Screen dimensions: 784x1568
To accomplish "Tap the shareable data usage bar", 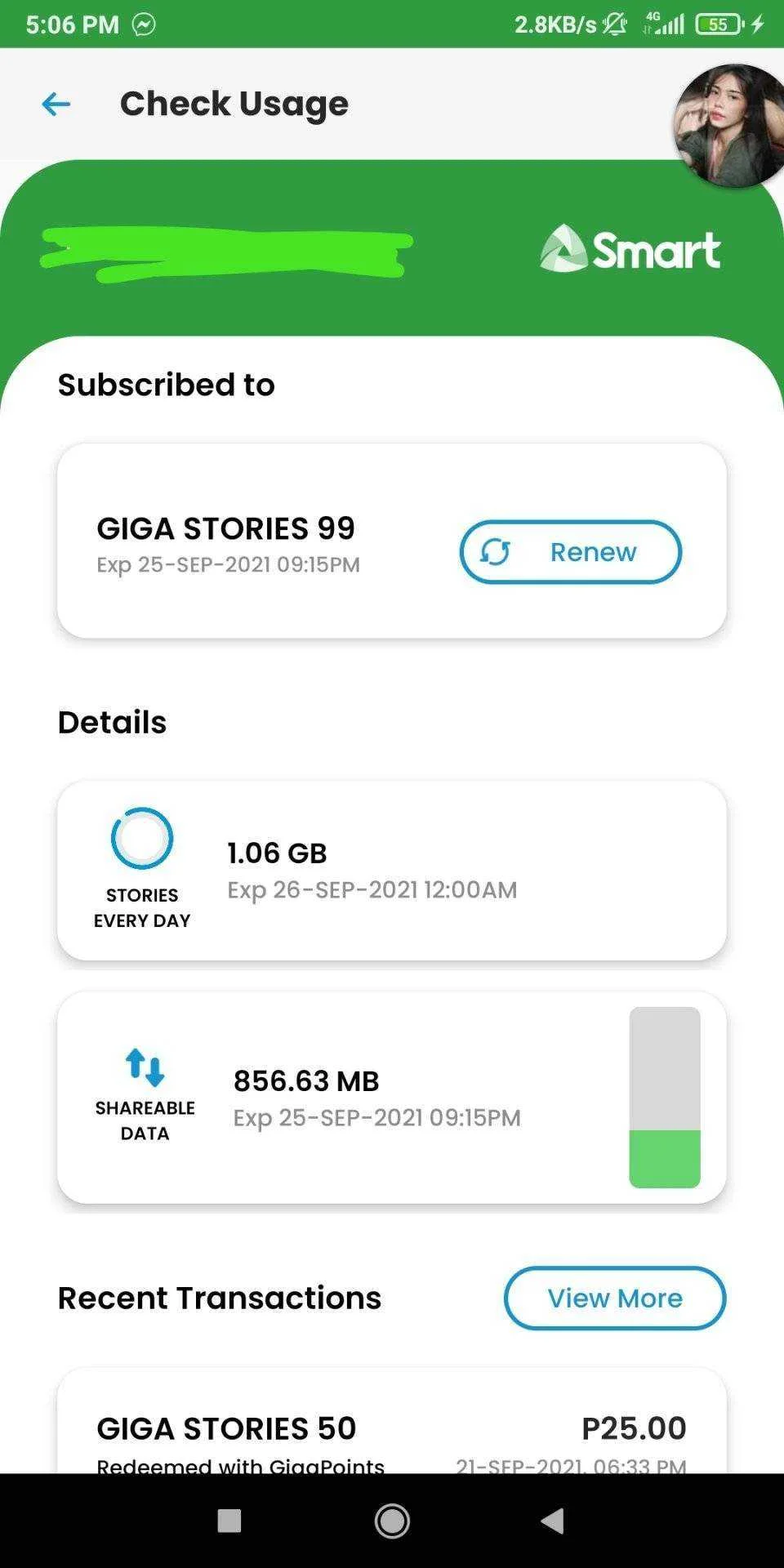I will tap(665, 1097).
